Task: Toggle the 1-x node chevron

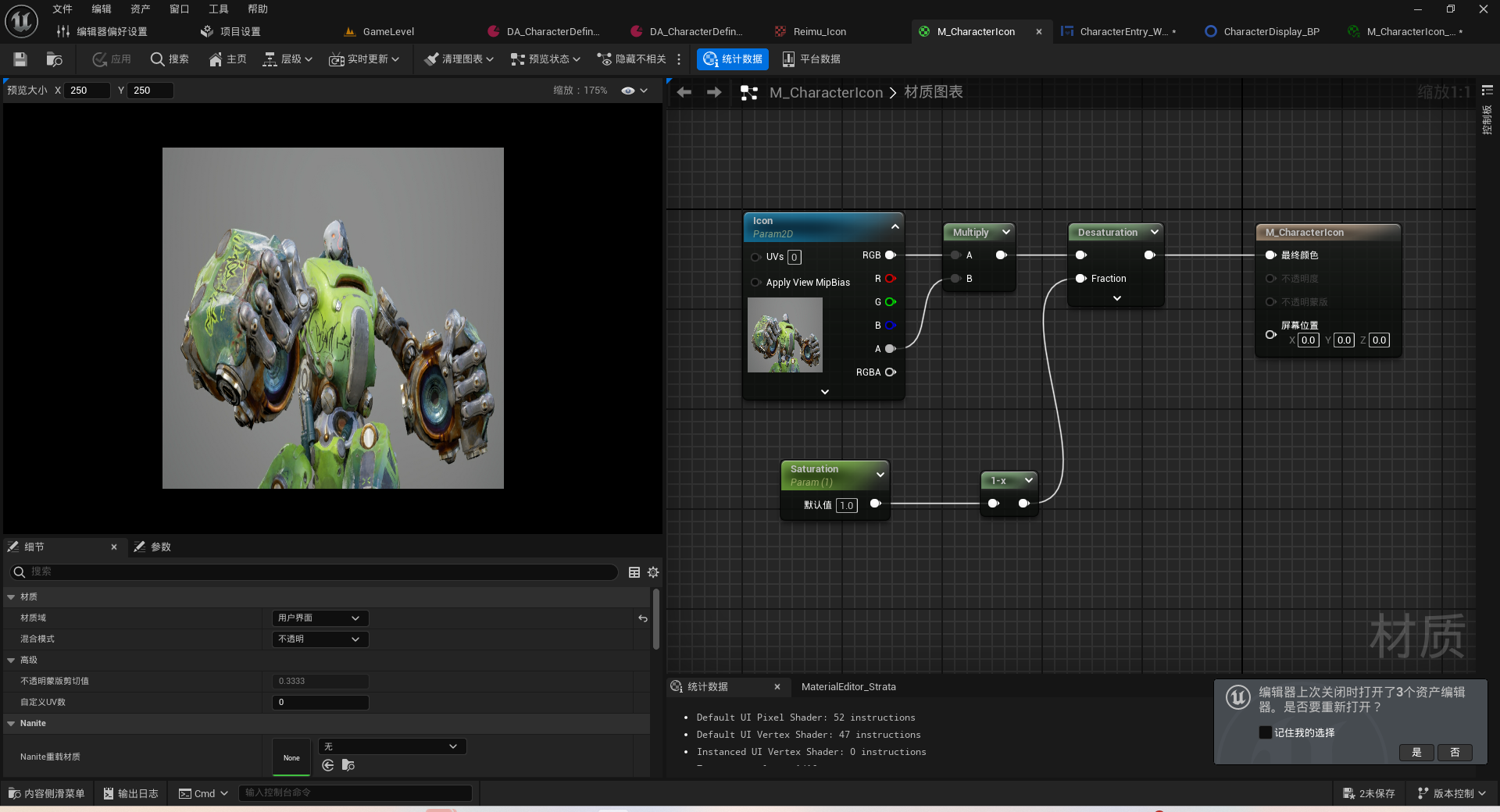Action: click(1029, 480)
